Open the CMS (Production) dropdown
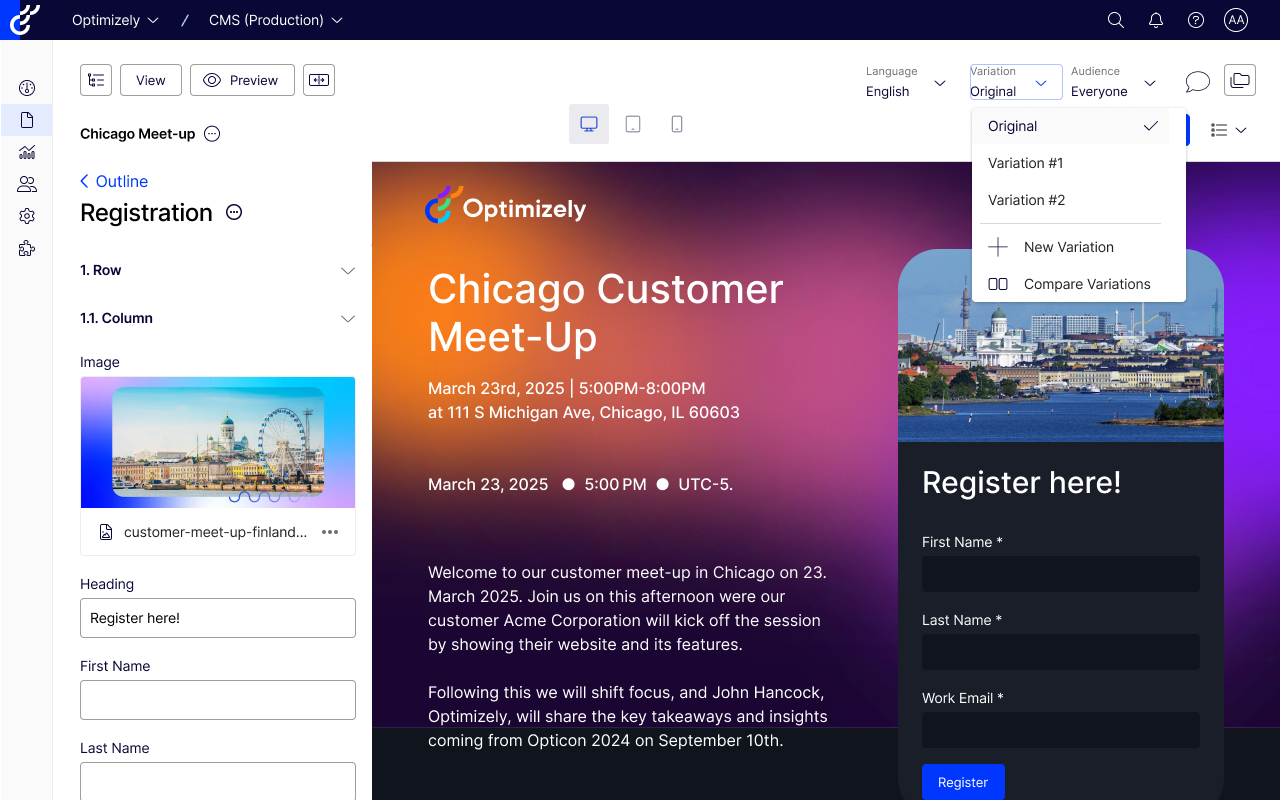Viewport: 1280px width, 800px height. pyautogui.click(x=276, y=20)
